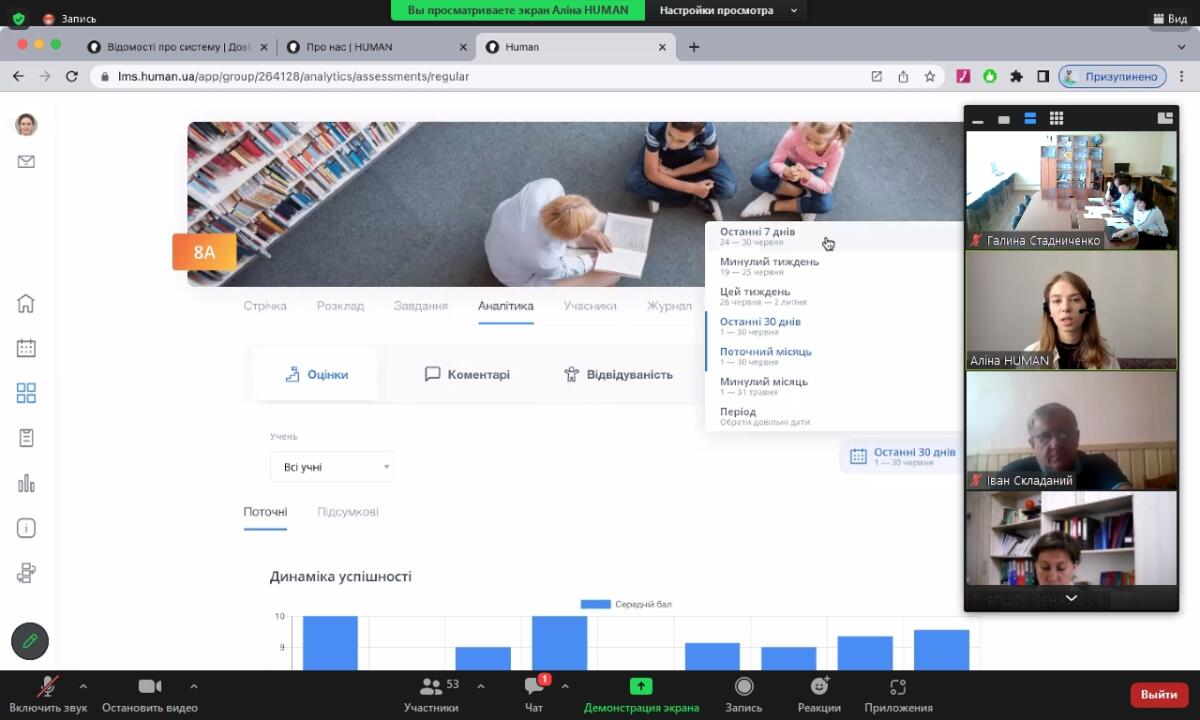Choose Останні 7 днів period option
Screen dimensions: 1200x720
[834, 236]
